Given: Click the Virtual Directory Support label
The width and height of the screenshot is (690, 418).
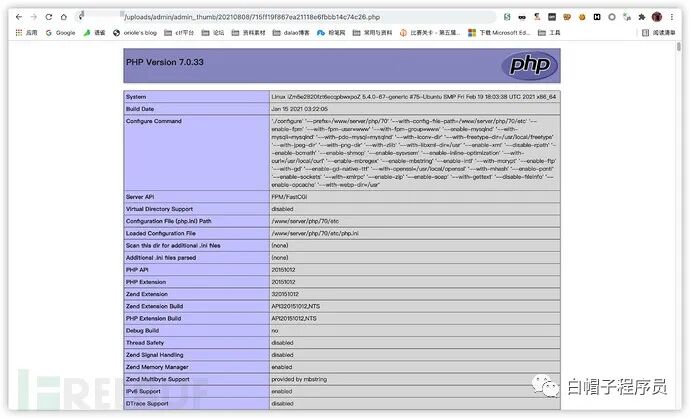Looking at the screenshot, I should tap(159, 209).
